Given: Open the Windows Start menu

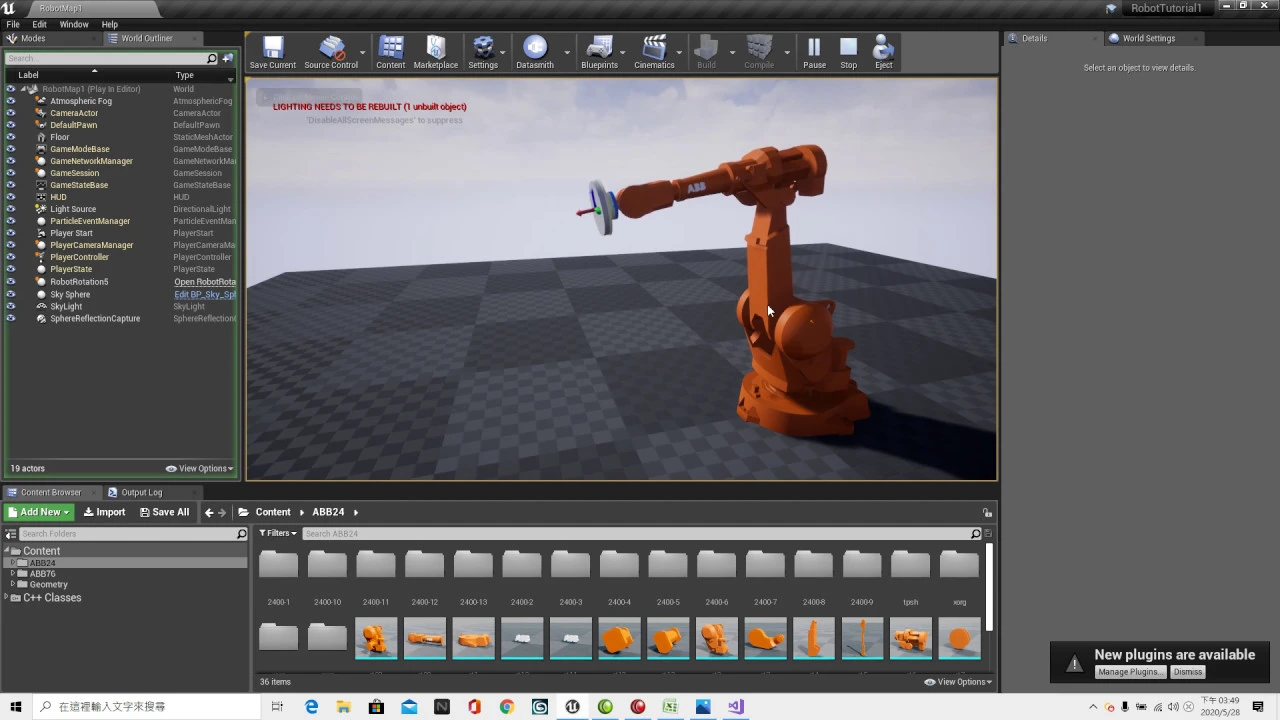Looking at the screenshot, I should click(x=16, y=706).
